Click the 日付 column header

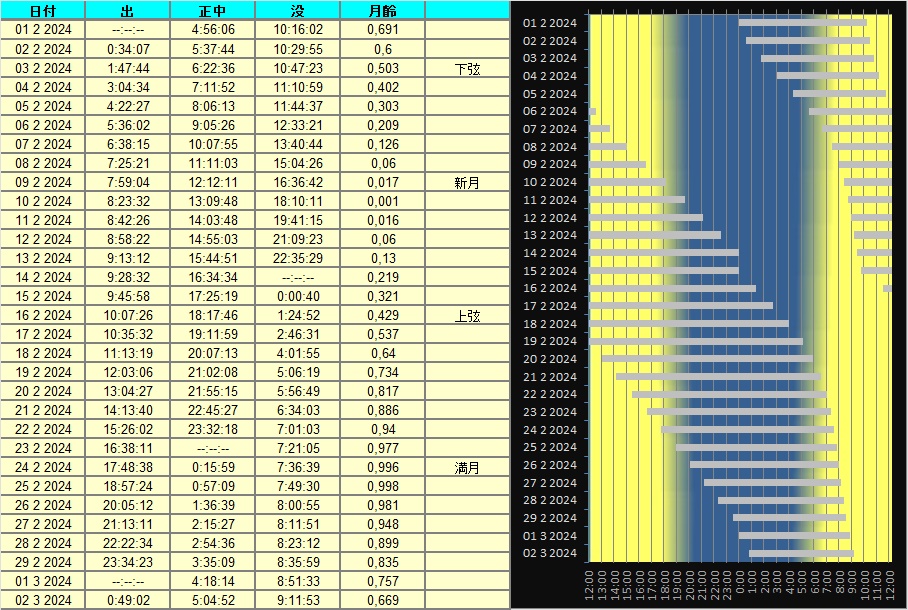point(43,11)
